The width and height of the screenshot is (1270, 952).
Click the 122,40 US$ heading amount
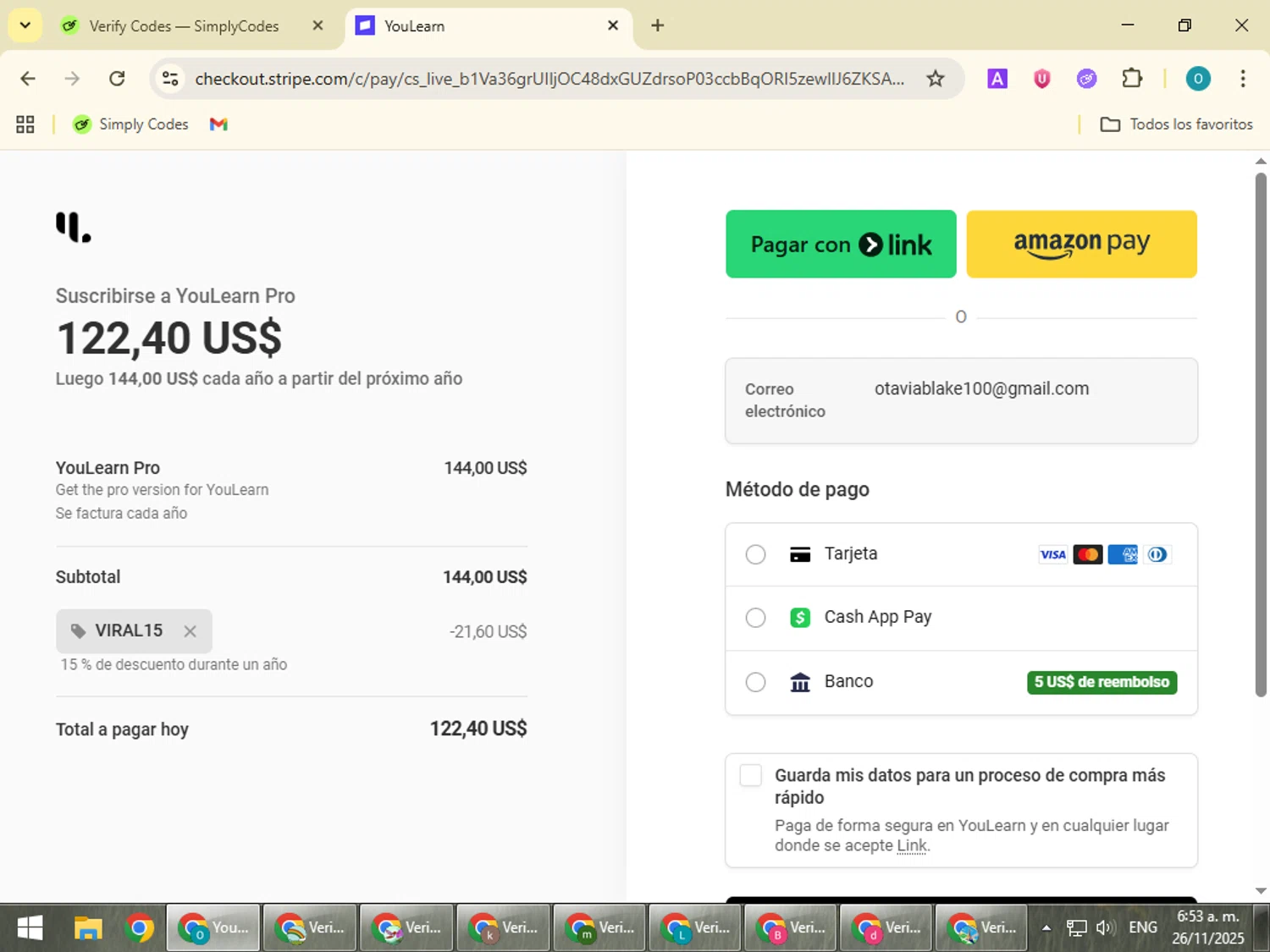(168, 338)
